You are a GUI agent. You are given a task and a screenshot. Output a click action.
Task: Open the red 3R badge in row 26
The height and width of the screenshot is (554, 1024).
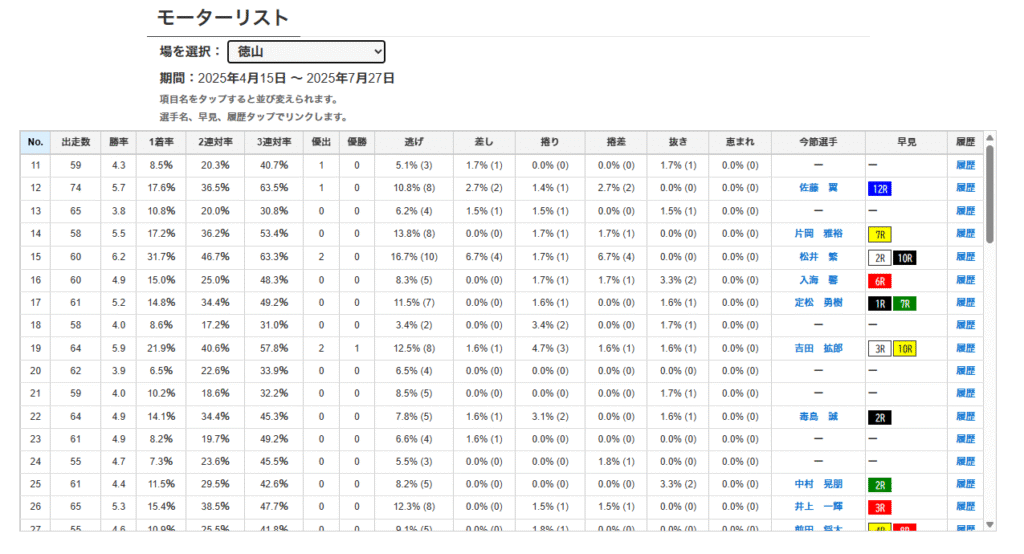880,508
